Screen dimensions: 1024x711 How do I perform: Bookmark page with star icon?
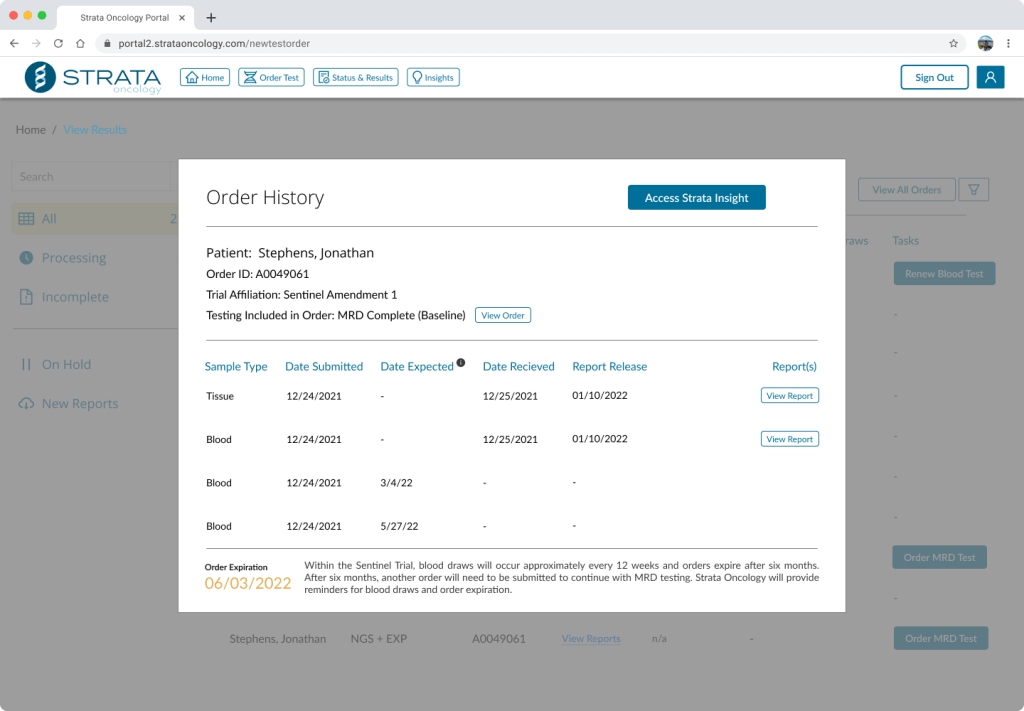(x=953, y=44)
